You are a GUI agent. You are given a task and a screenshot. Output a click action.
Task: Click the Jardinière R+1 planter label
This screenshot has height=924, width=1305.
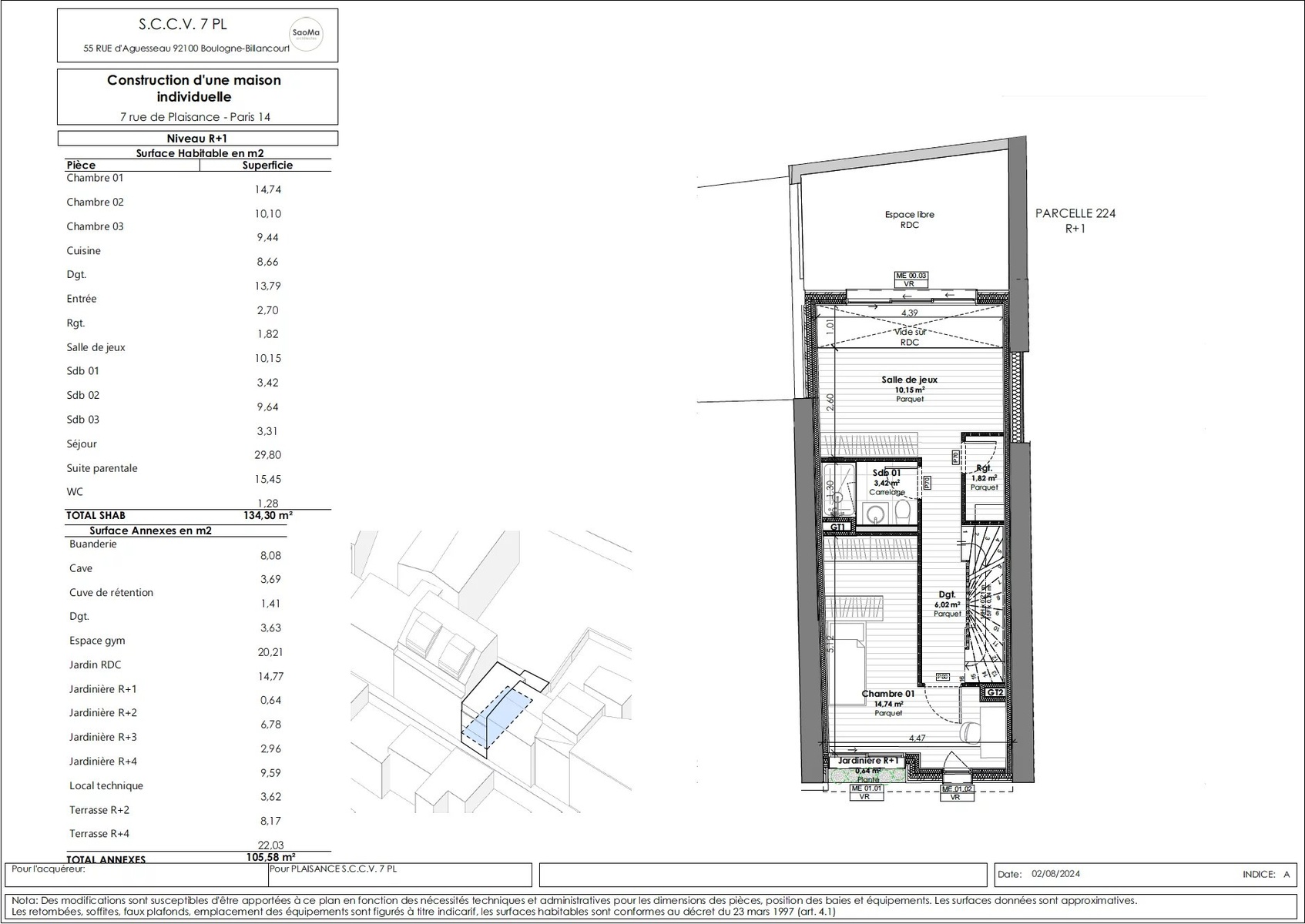pos(868,761)
